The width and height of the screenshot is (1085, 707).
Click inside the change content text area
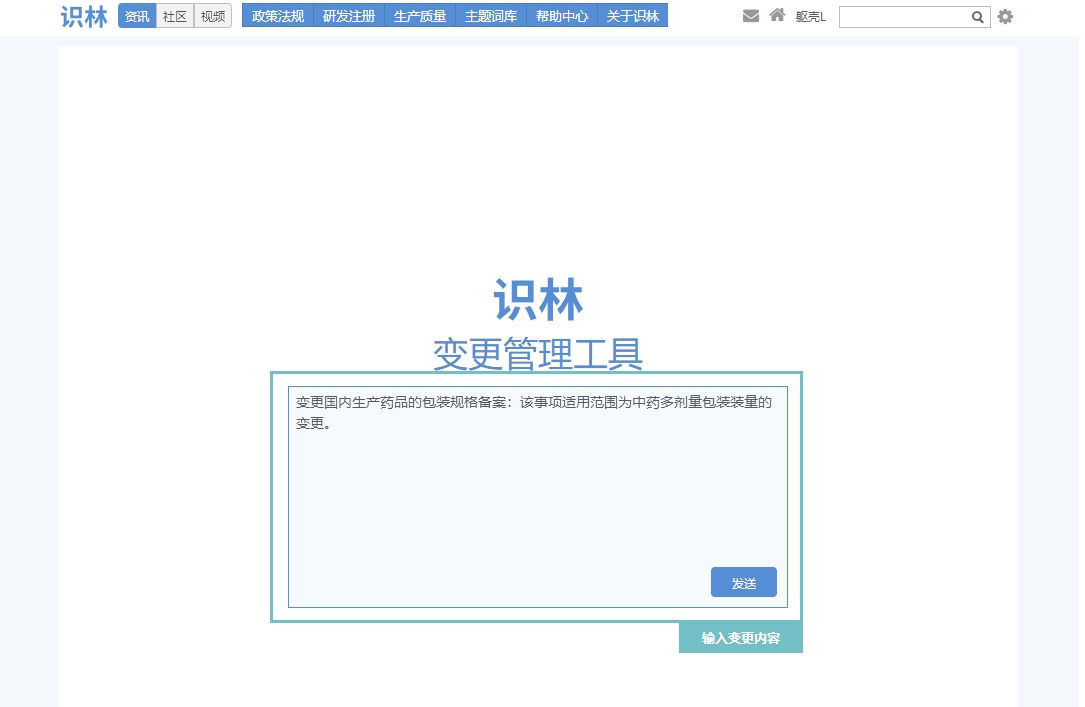pyautogui.click(x=538, y=497)
